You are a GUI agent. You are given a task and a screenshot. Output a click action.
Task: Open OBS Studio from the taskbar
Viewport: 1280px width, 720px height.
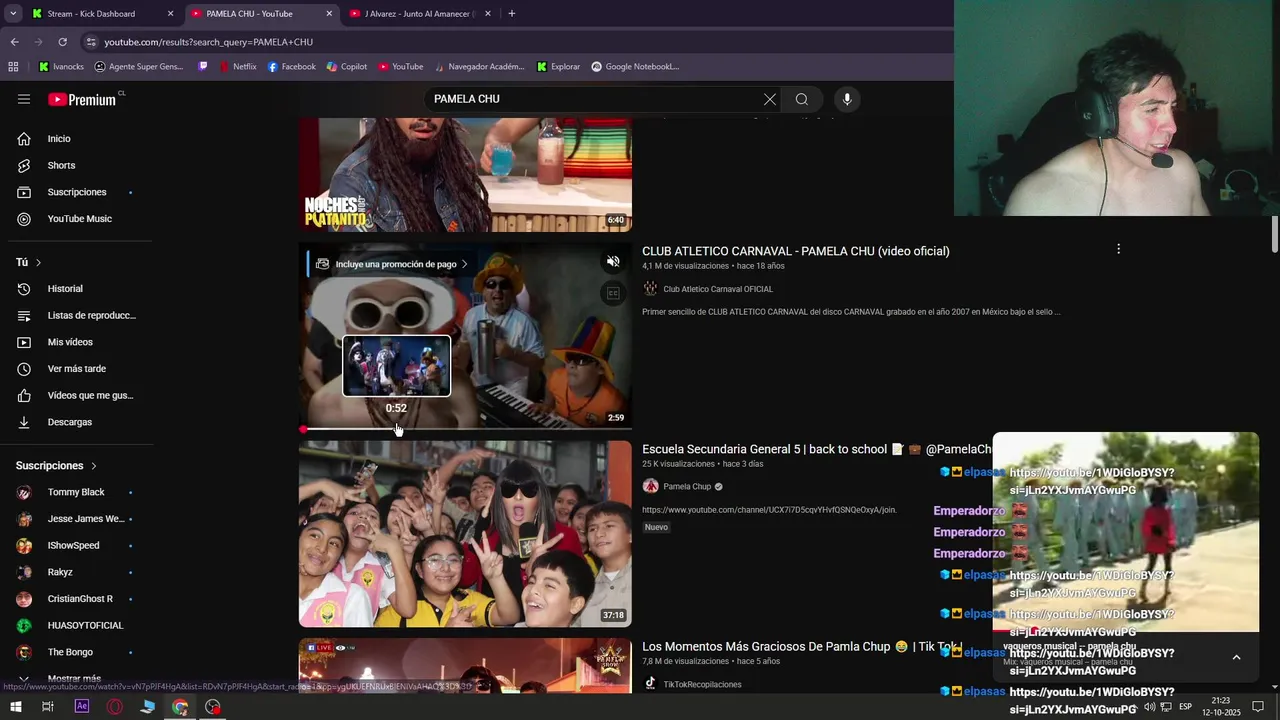[x=213, y=707]
